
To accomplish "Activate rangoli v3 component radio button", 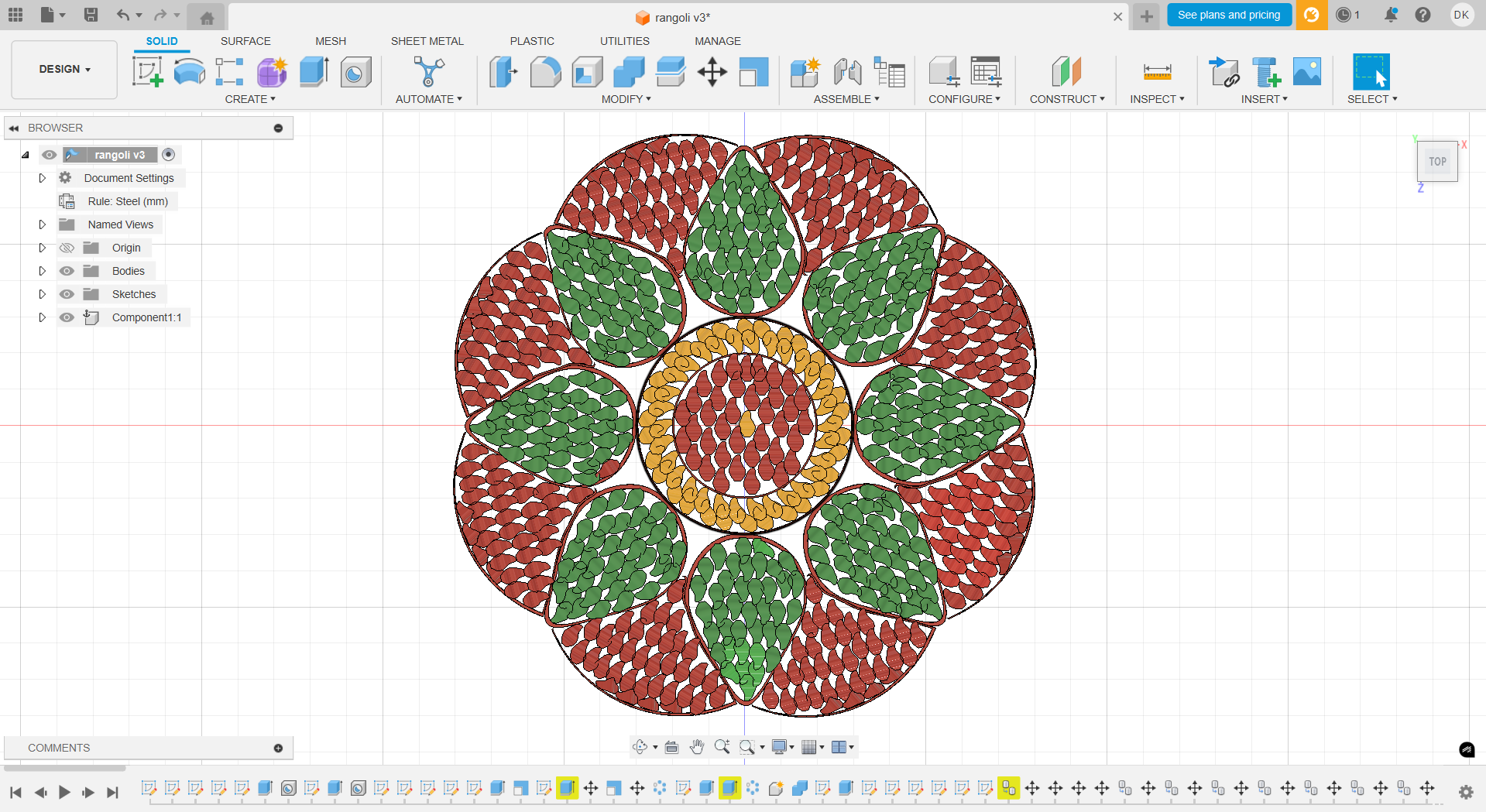I will [168, 155].
